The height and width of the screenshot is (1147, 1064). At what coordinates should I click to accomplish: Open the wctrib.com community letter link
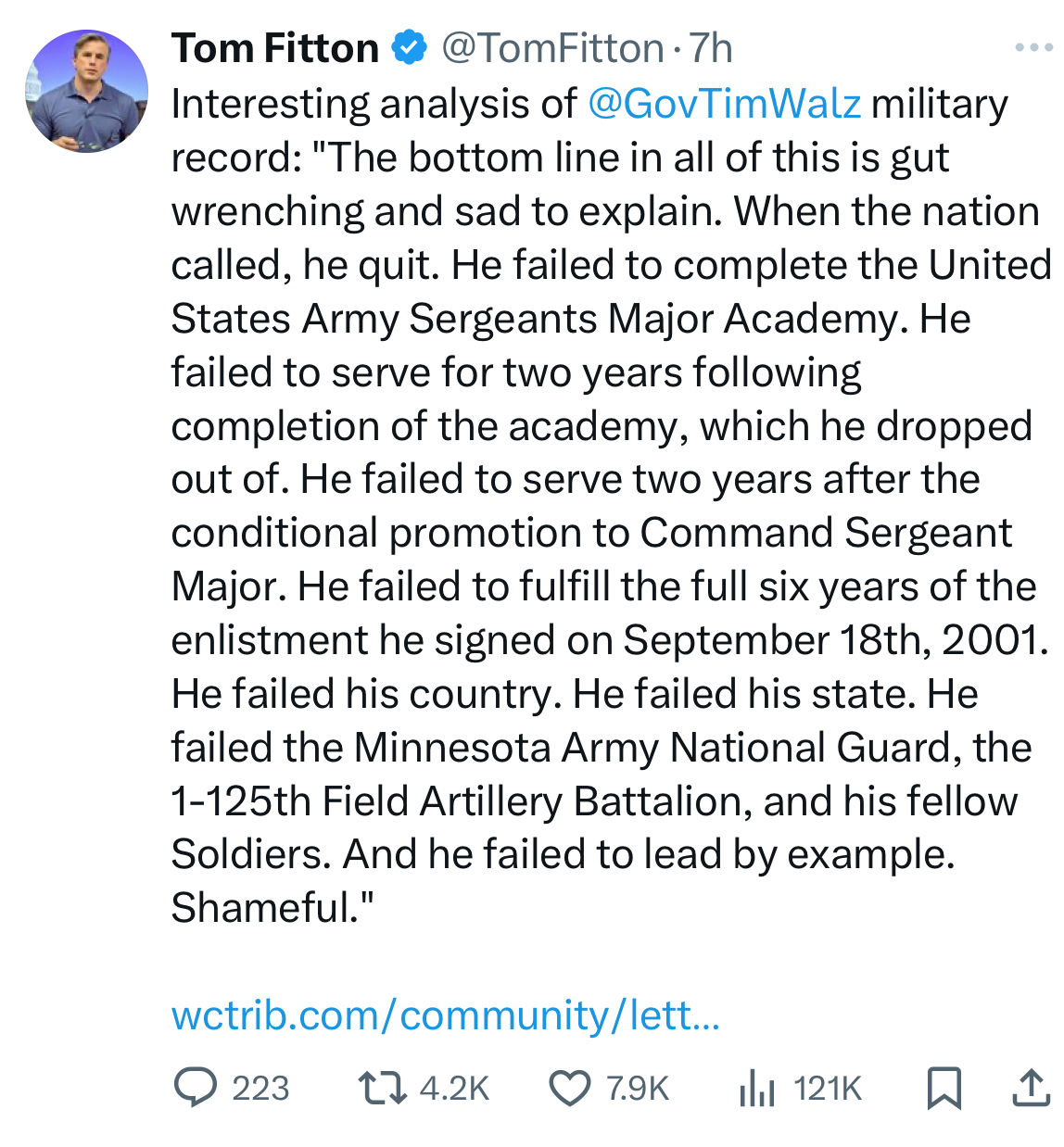click(x=445, y=1015)
